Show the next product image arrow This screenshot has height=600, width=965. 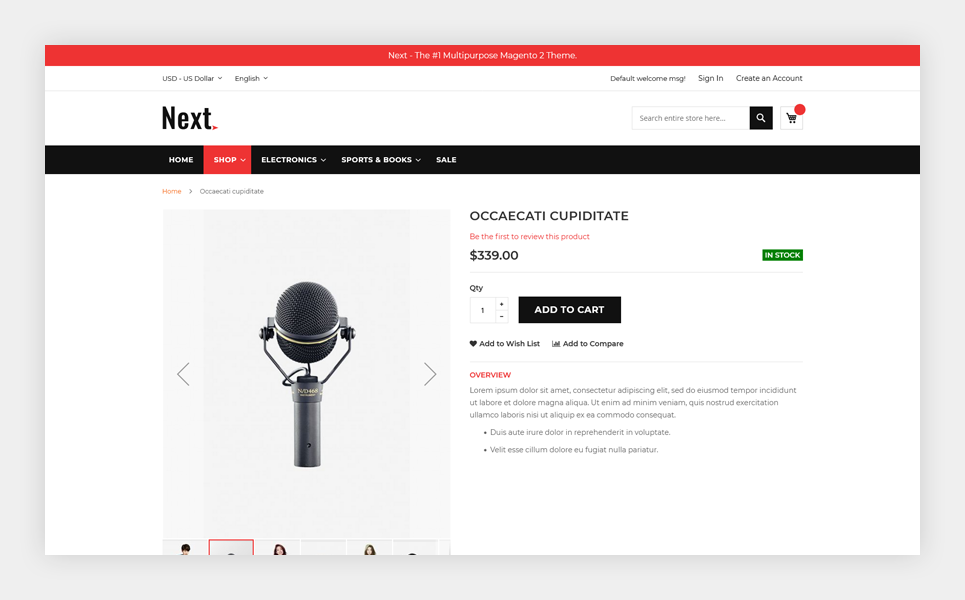click(x=430, y=374)
